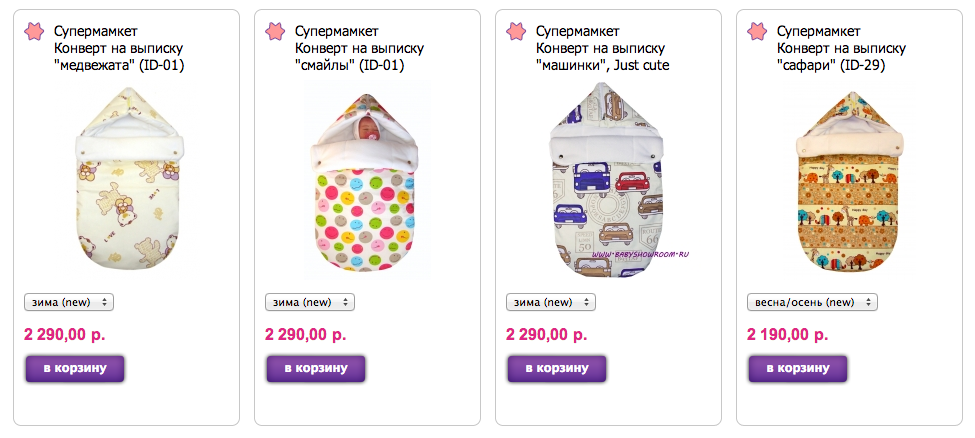Open the "смайлы" (ID-01) product title link

(x=359, y=49)
